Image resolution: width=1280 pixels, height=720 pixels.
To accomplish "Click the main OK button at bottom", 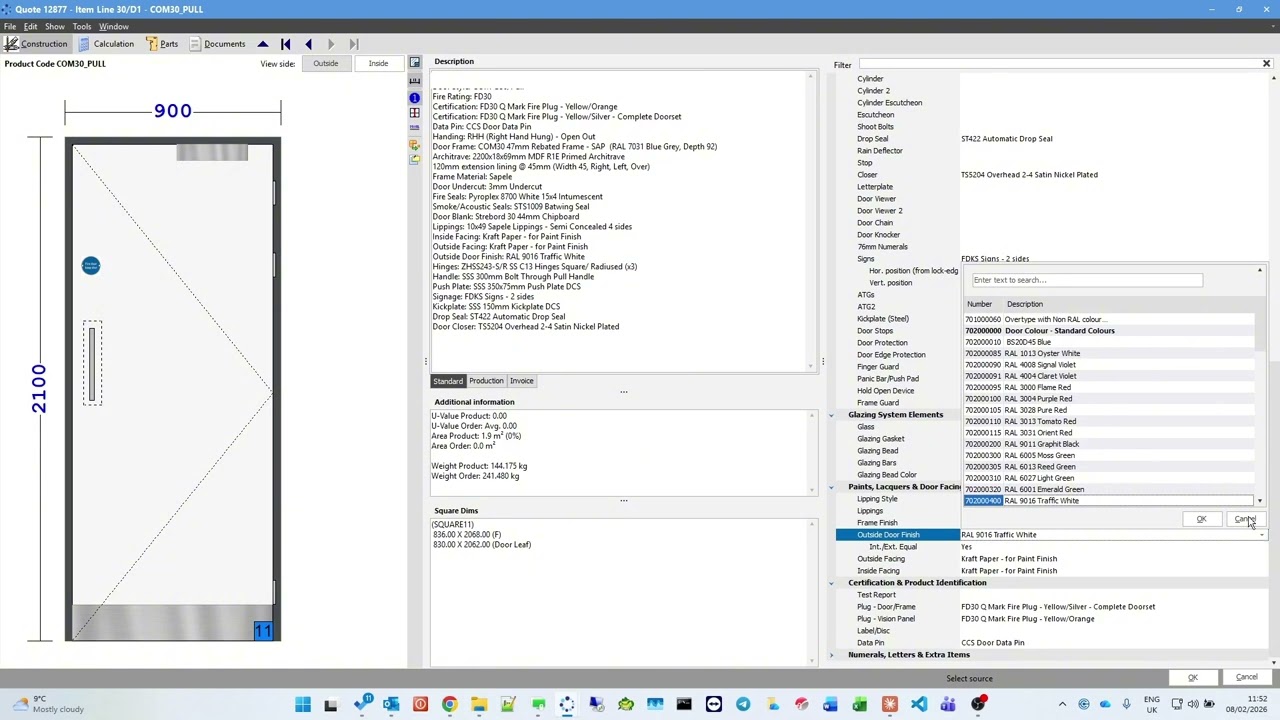I will [1192, 678].
